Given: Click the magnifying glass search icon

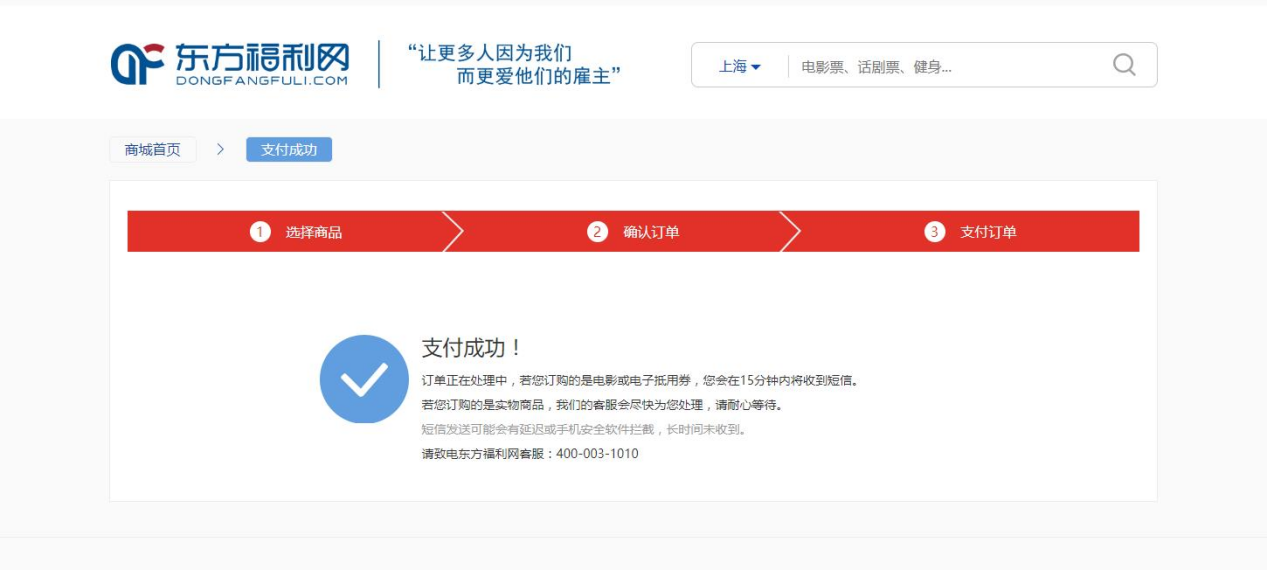Looking at the screenshot, I should (1124, 65).
